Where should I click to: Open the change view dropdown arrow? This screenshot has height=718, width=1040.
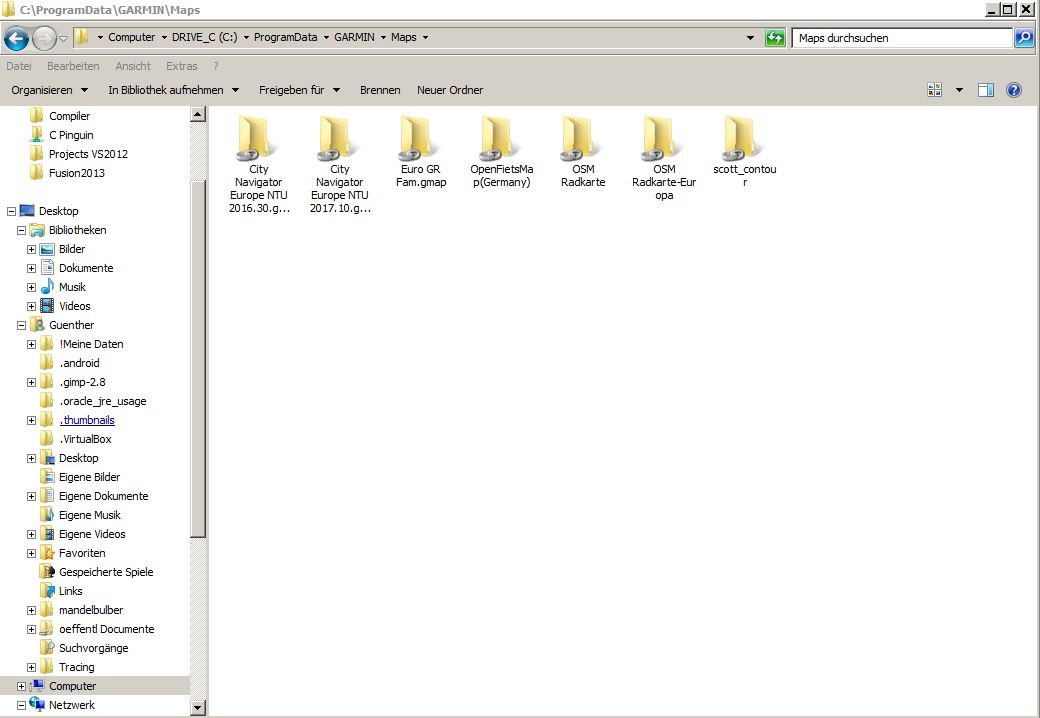pyautogui.click(x=959, y=90)
